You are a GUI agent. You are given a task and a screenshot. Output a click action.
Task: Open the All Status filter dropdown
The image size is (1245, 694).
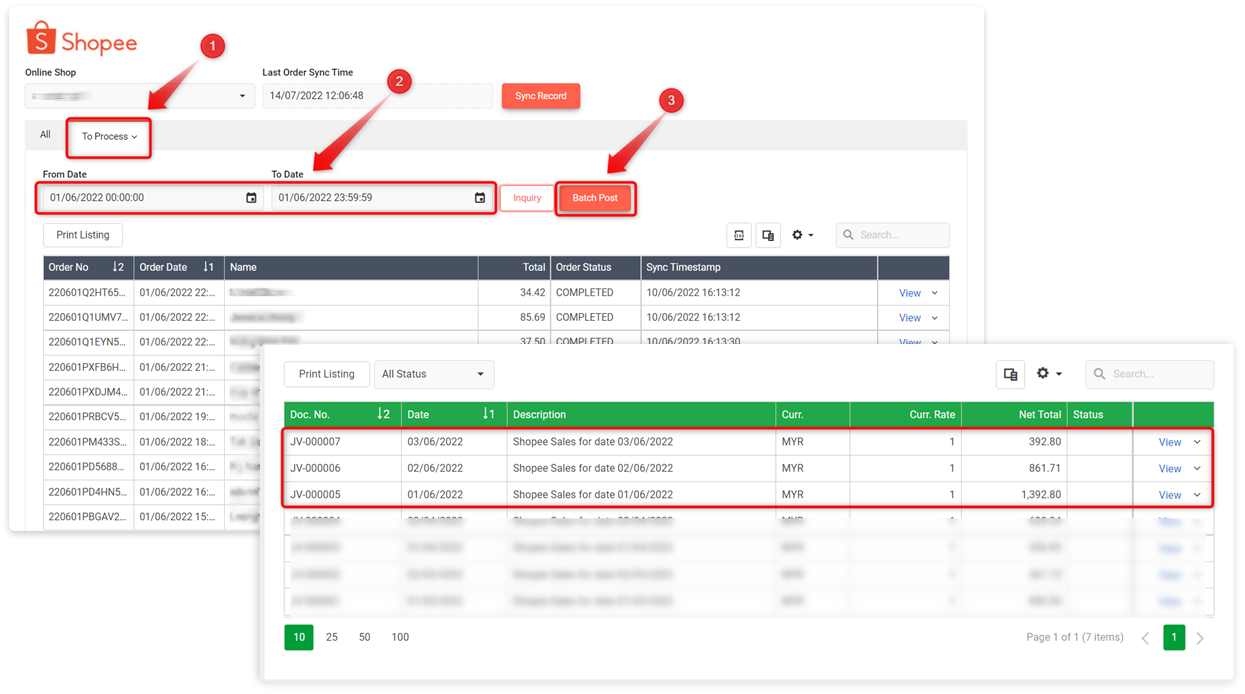[x=433, y=374]
